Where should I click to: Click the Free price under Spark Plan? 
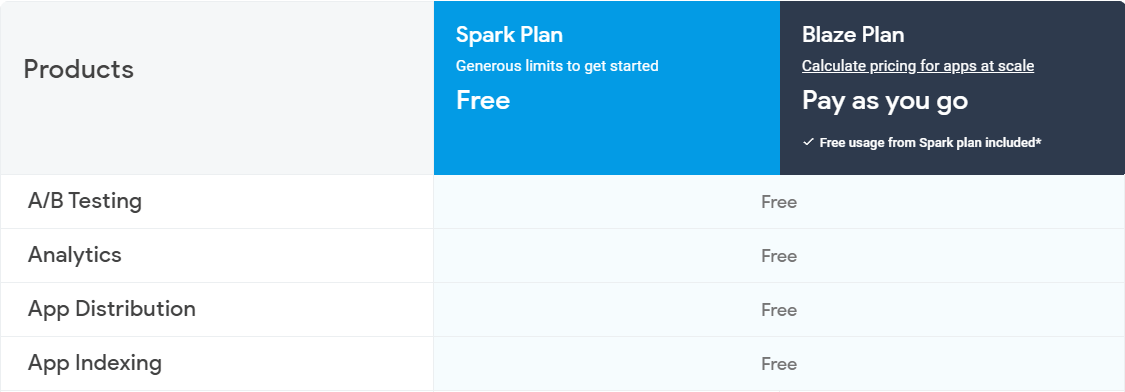pos(483,101)
